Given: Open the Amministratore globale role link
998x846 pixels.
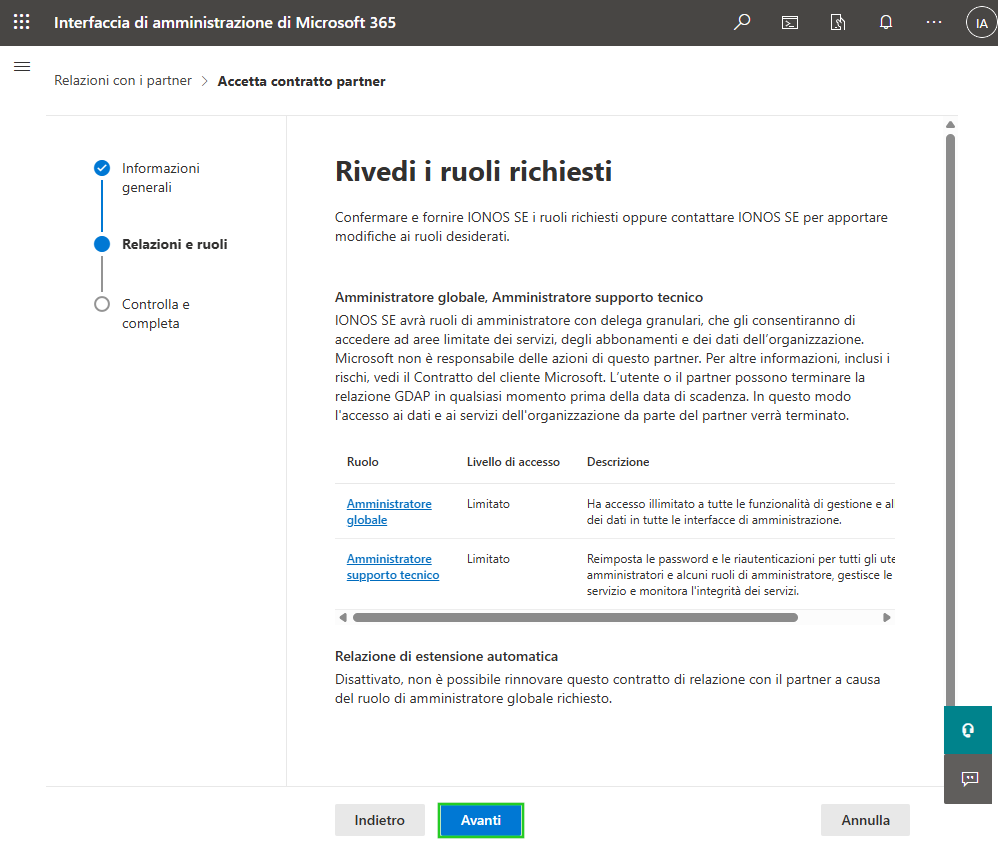Looking at the screenshot, I should [389, 512].
